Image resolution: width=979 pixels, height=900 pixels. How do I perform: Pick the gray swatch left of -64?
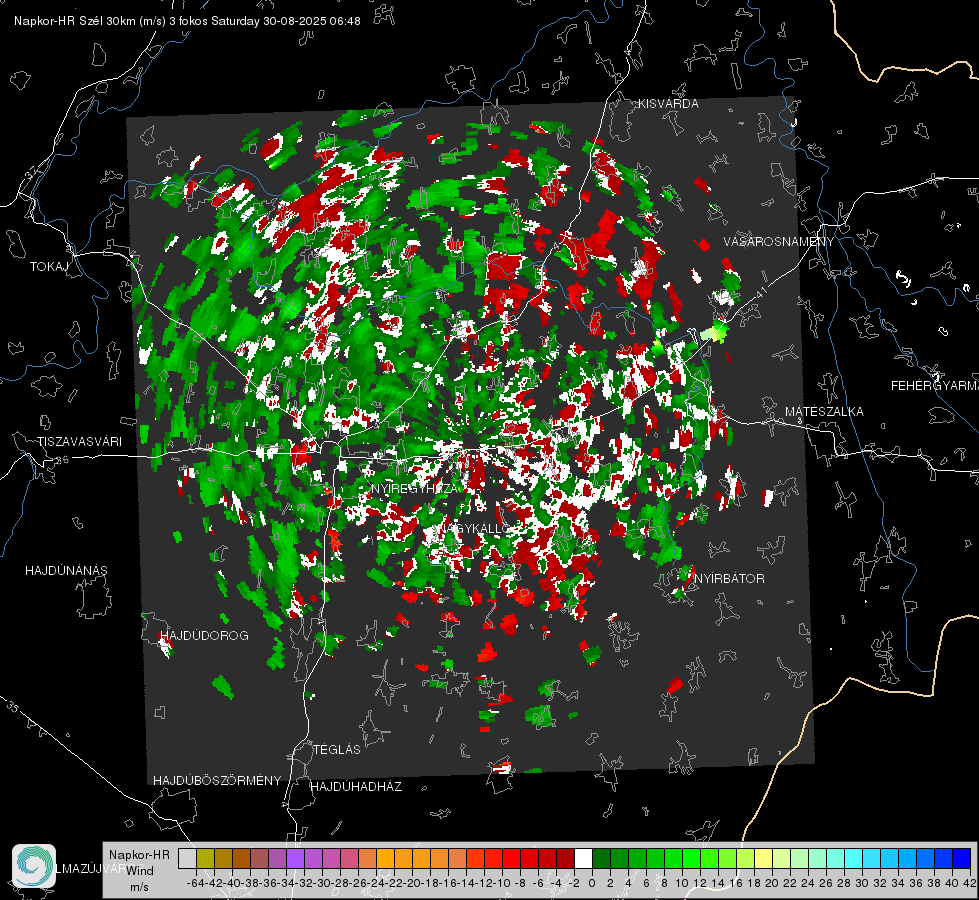click(187, 858)
